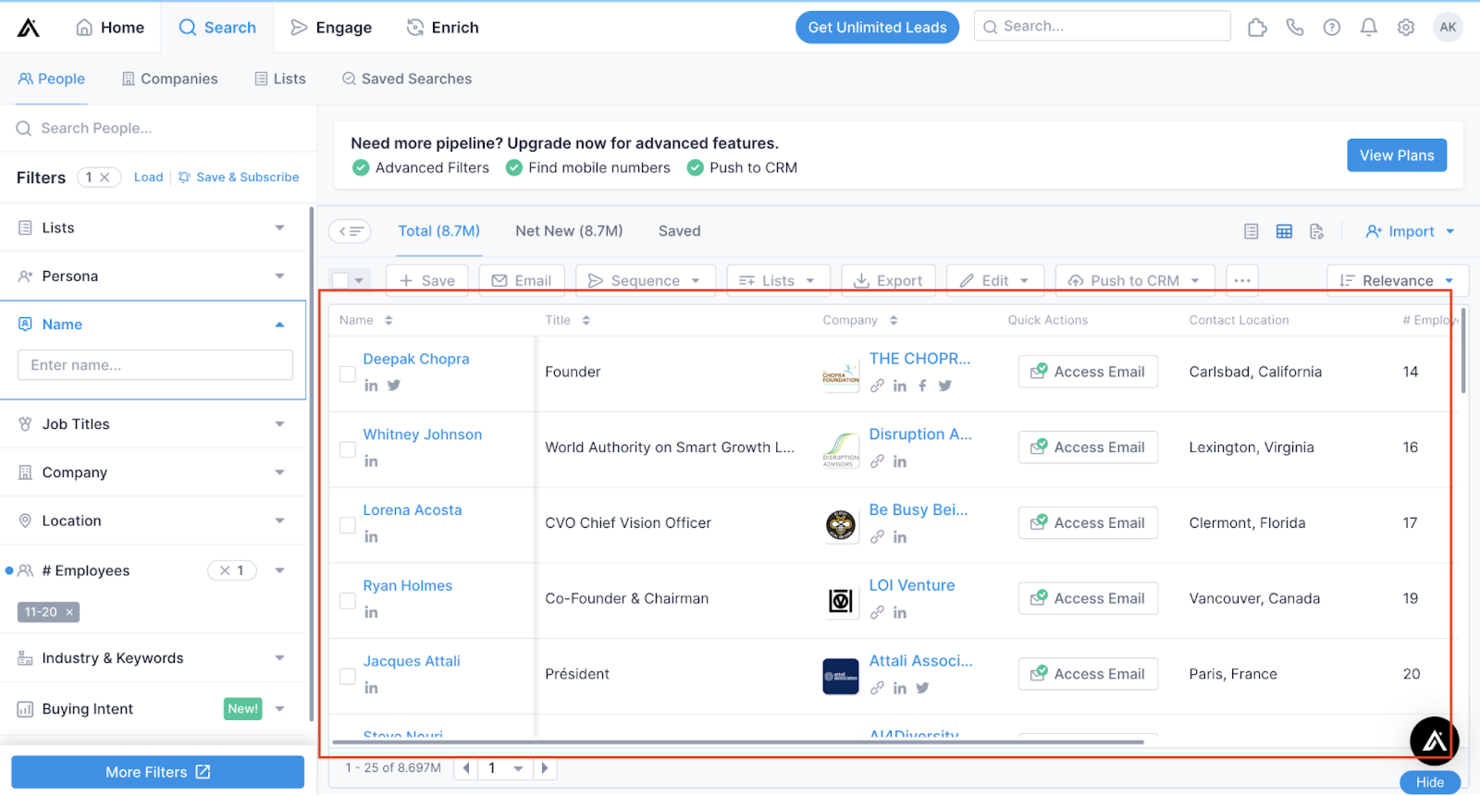Click Twitter icon under Deepak Chopra
Screen dimensions: 1480x796
coord(393,384)
